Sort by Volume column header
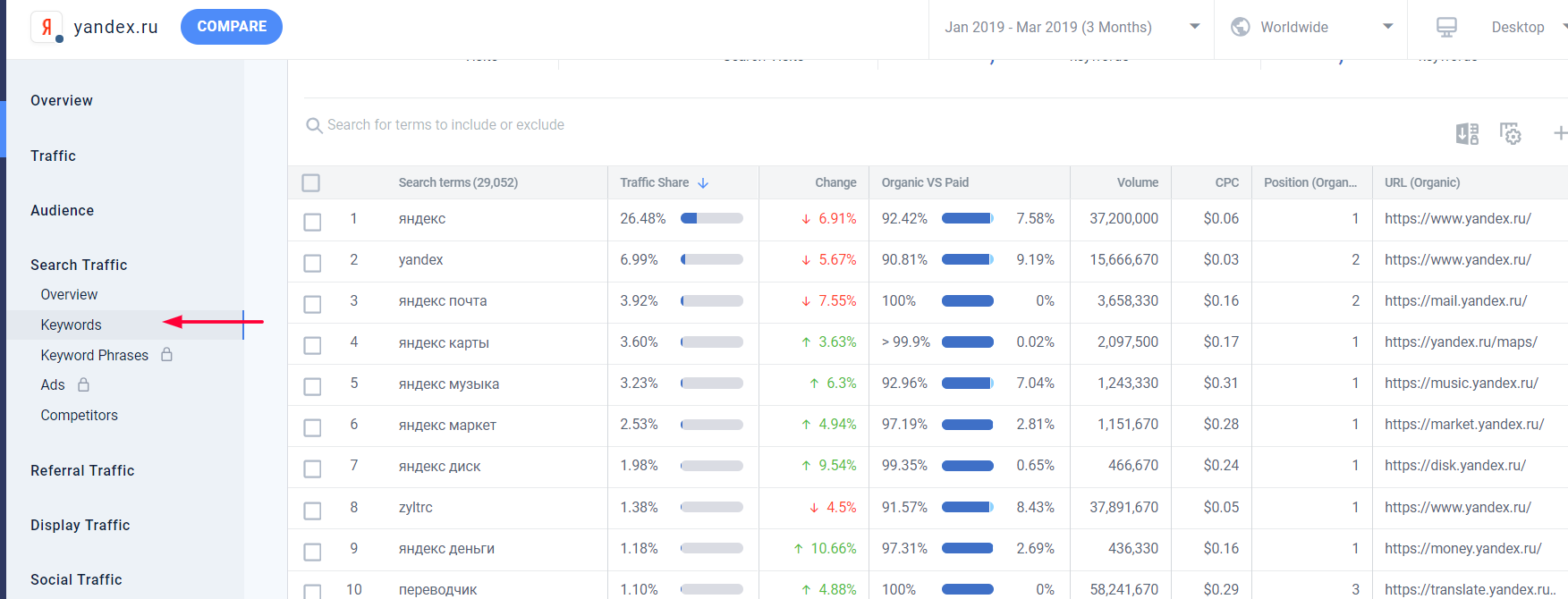Viewport: 1568px width, 599px height. [x=1137, y=182]
